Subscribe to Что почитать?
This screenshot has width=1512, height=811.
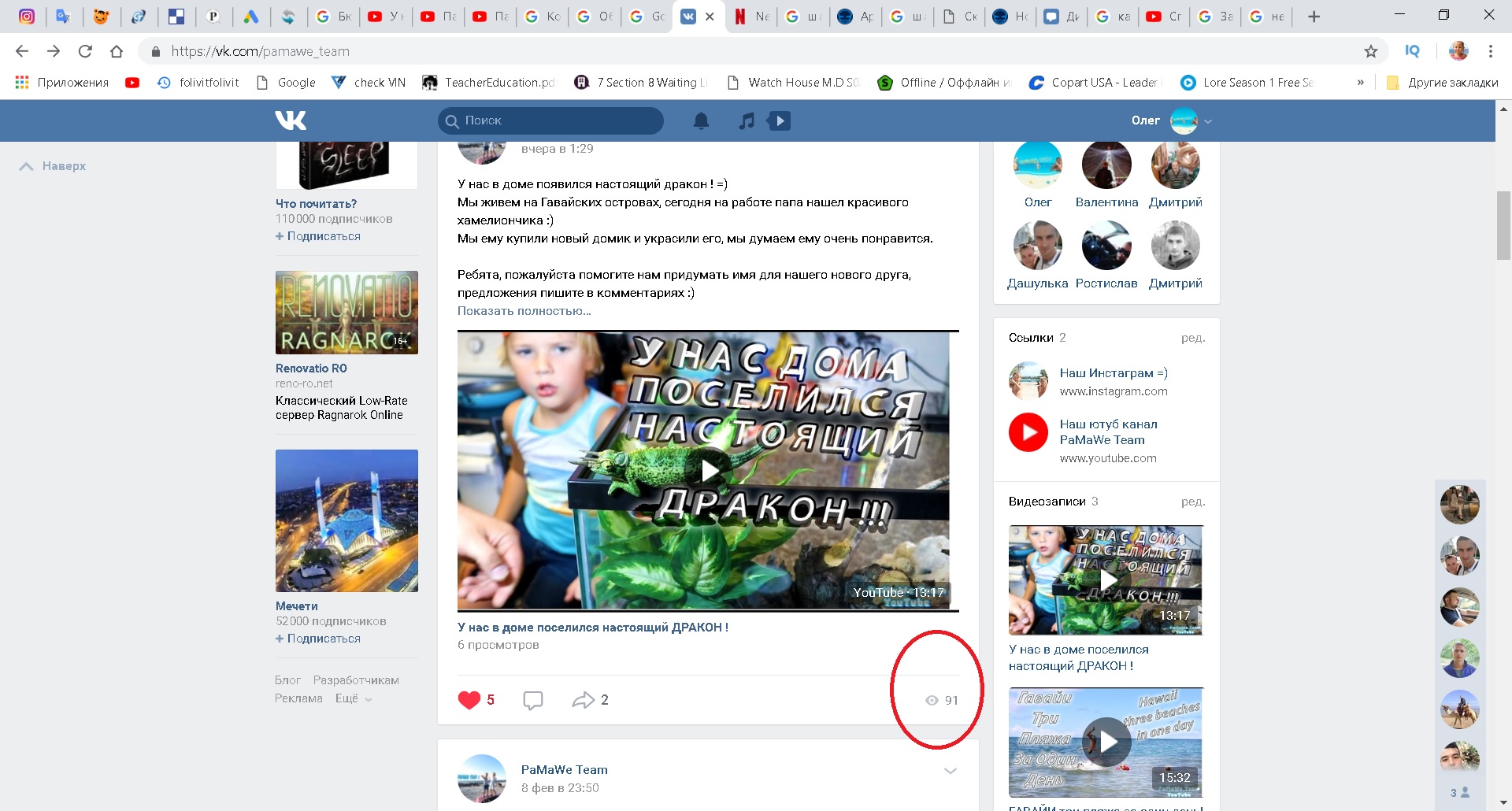click(318, 236)
